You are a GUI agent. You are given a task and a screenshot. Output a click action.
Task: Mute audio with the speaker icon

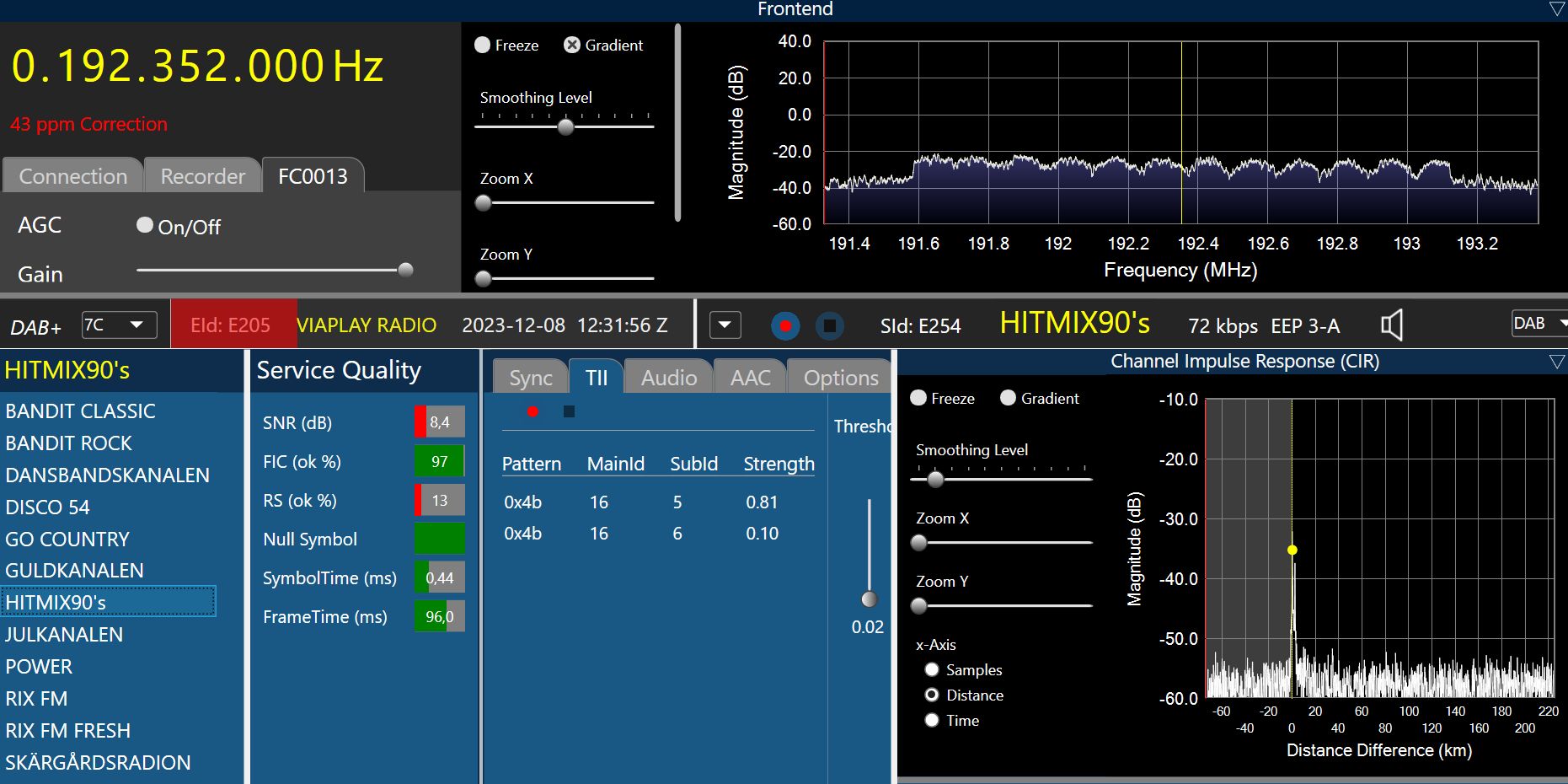[x=1391, y=325]
